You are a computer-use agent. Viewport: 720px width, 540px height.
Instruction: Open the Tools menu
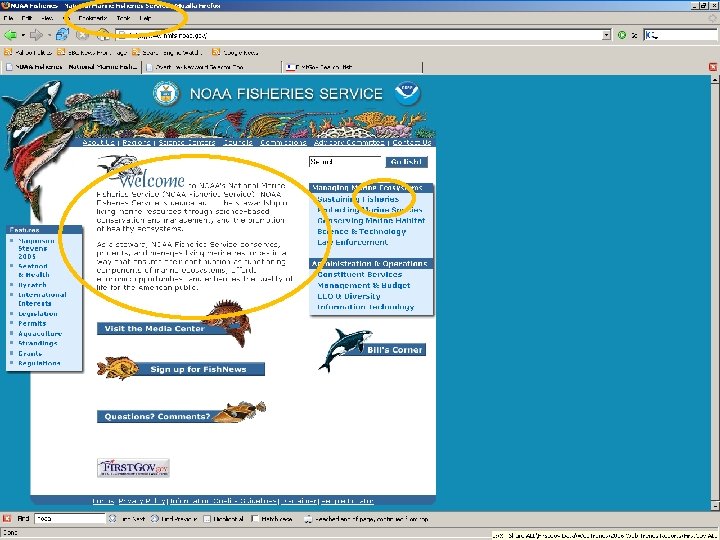[x=123, y=18]
